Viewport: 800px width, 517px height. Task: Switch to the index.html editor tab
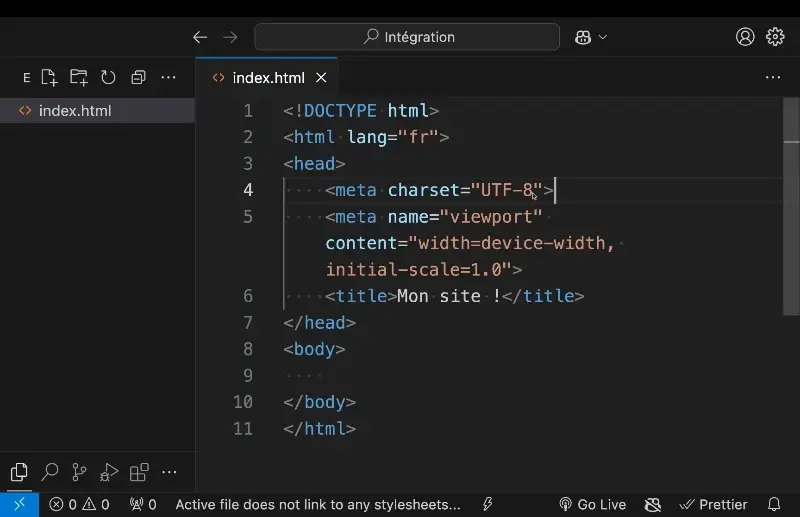point(268,78)
